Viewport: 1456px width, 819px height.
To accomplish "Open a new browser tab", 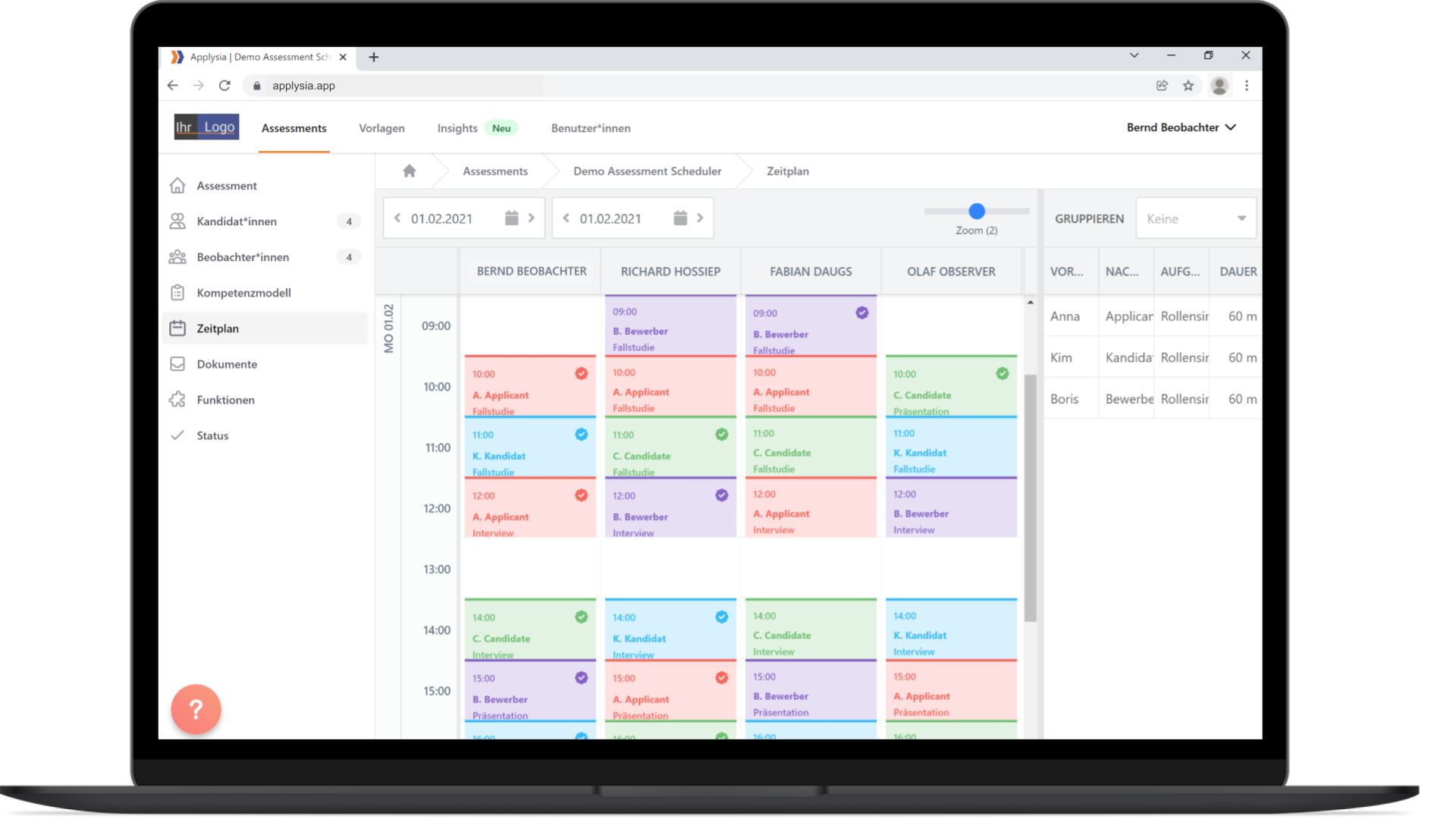I will [x=374, y=57].
